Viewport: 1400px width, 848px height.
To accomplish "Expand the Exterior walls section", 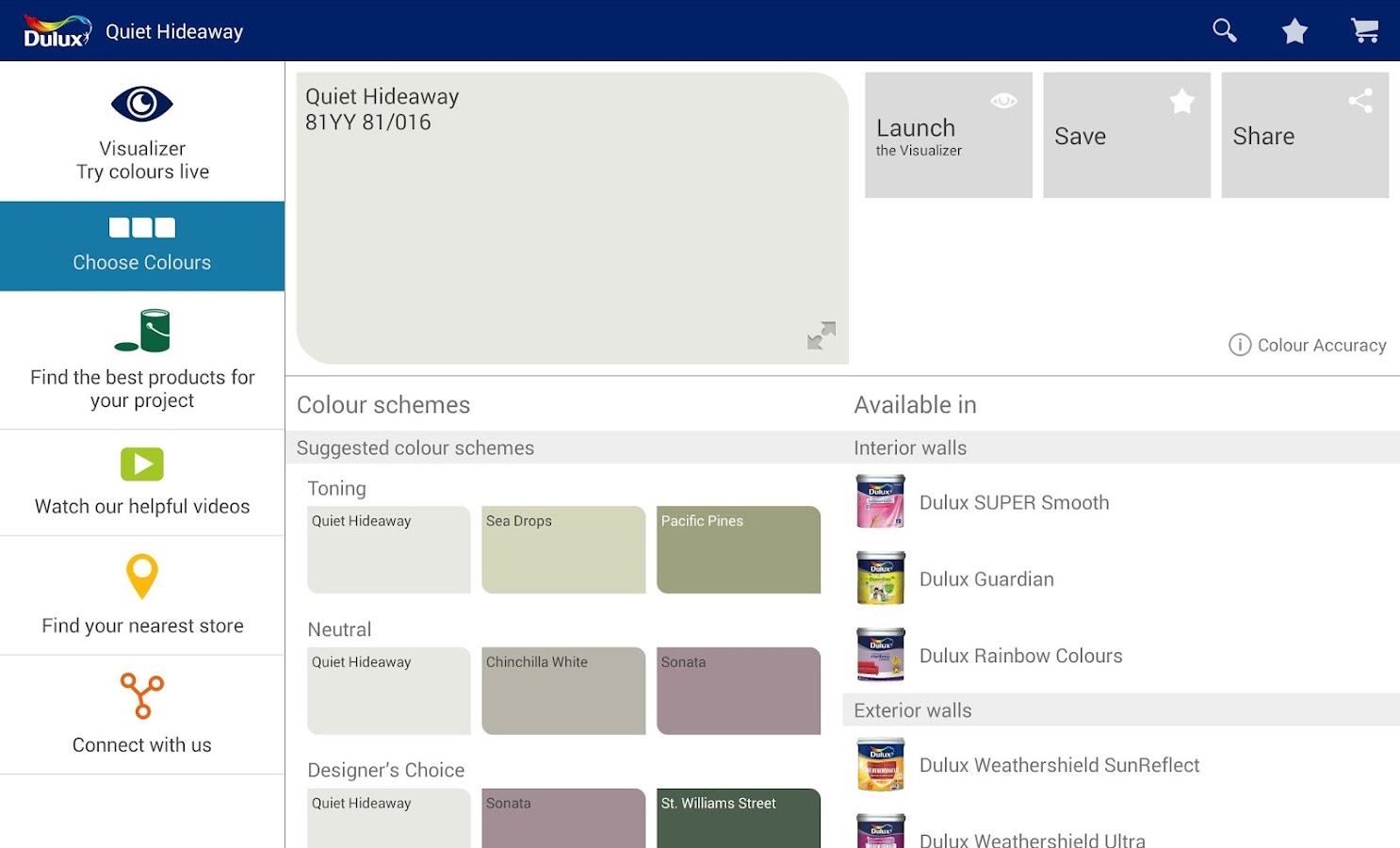I will 911,709.
